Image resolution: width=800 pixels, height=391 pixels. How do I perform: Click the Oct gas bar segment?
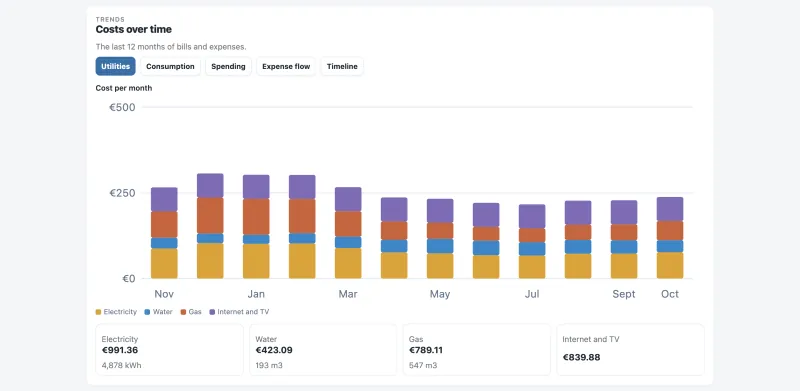(670, 231)
